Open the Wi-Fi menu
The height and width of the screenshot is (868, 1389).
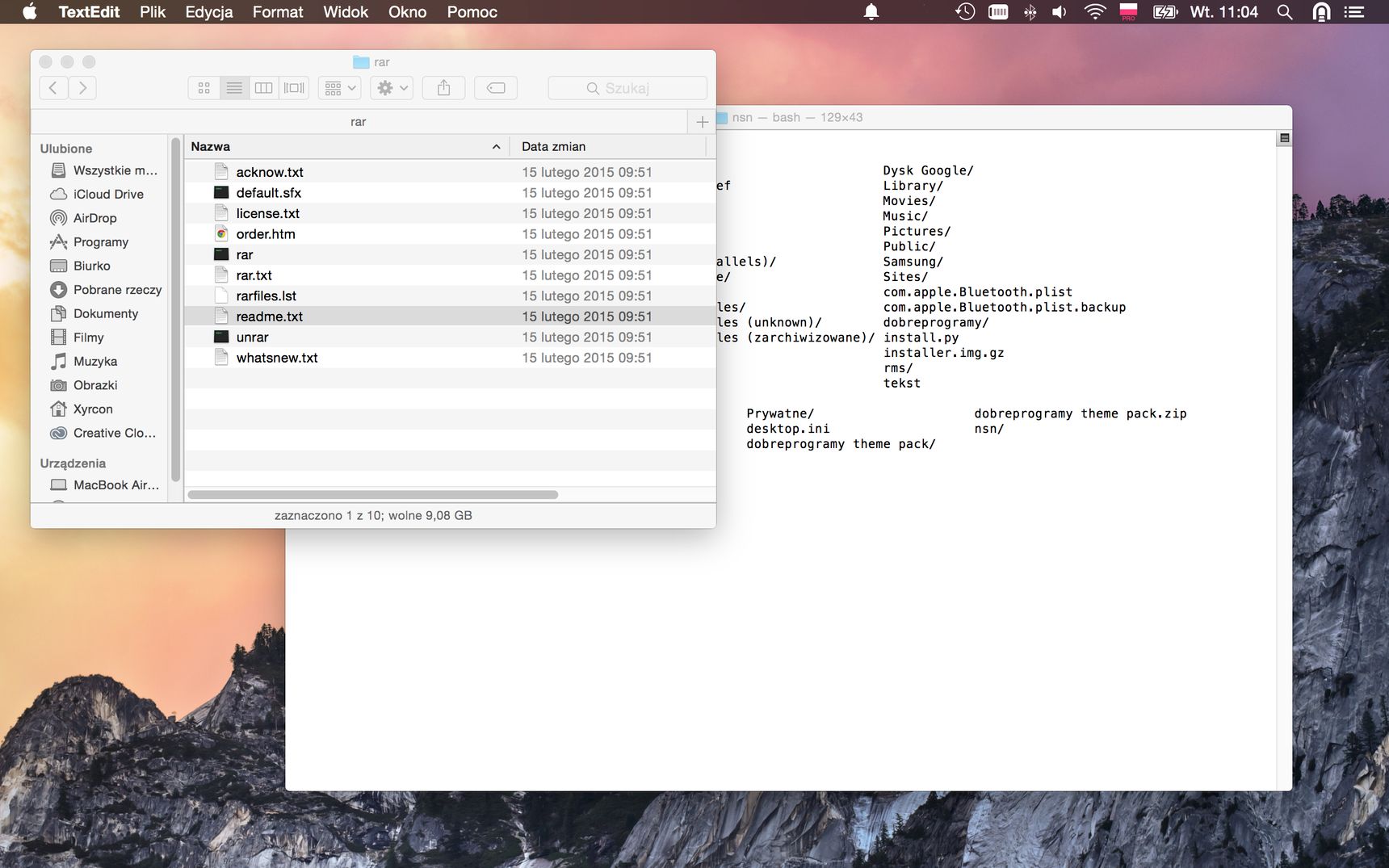(x=1095, y=12)
